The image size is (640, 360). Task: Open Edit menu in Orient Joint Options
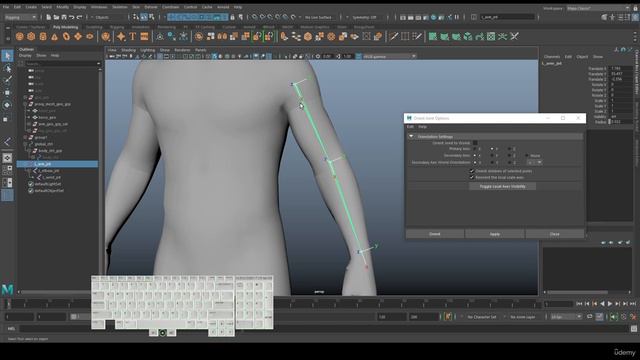pos(410,127)
